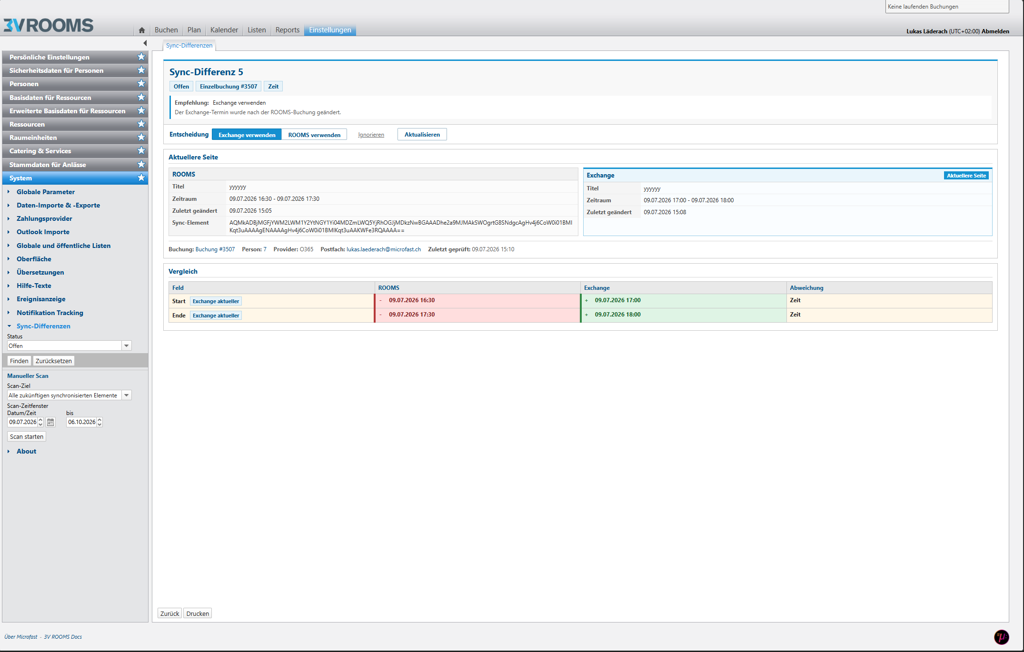This screenshot has height=652, width=1024.
Task: Open the Buchen menu
Action: (166, 30)
